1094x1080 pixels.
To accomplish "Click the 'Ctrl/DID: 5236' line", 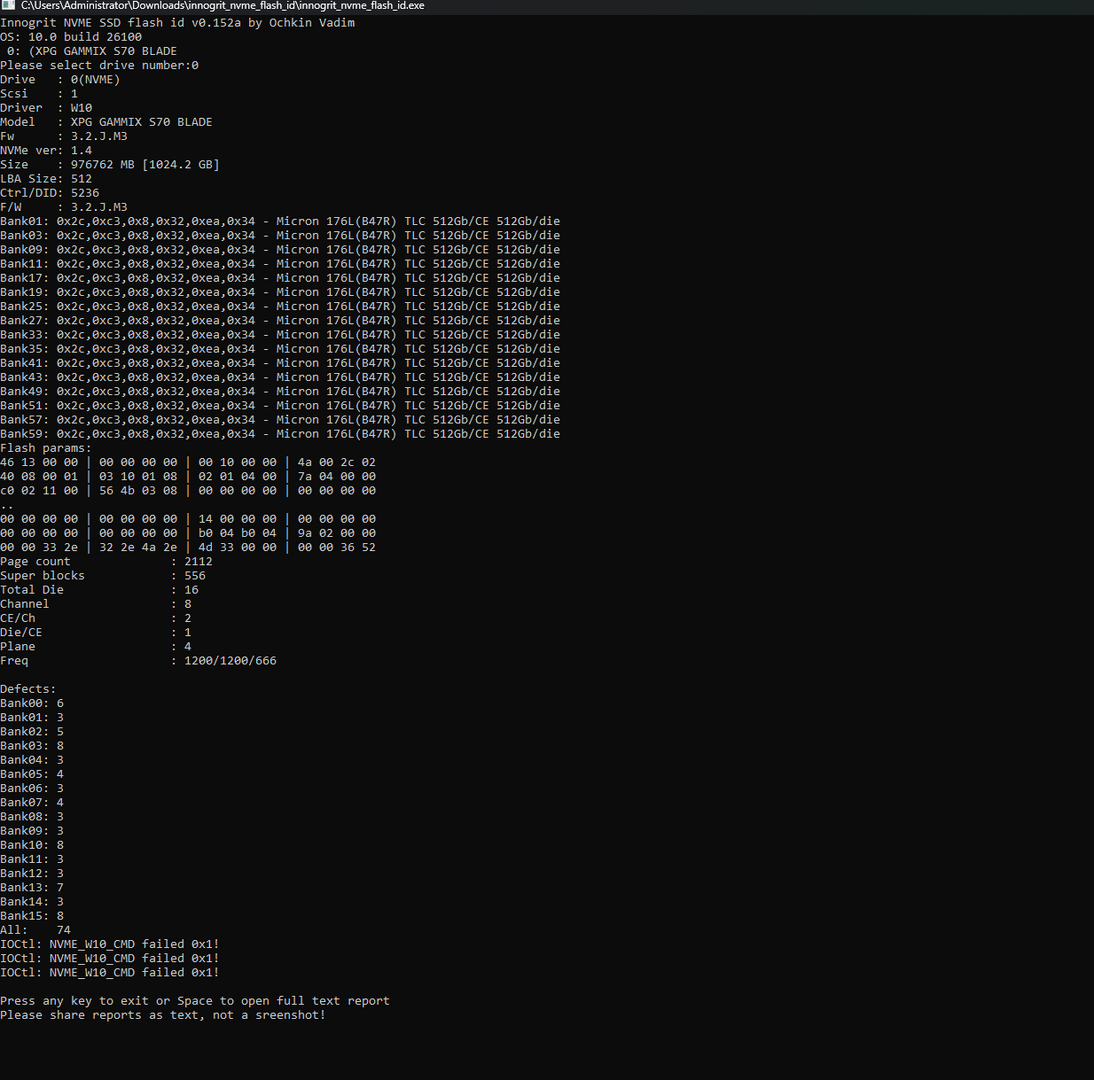I will (50, 193).
